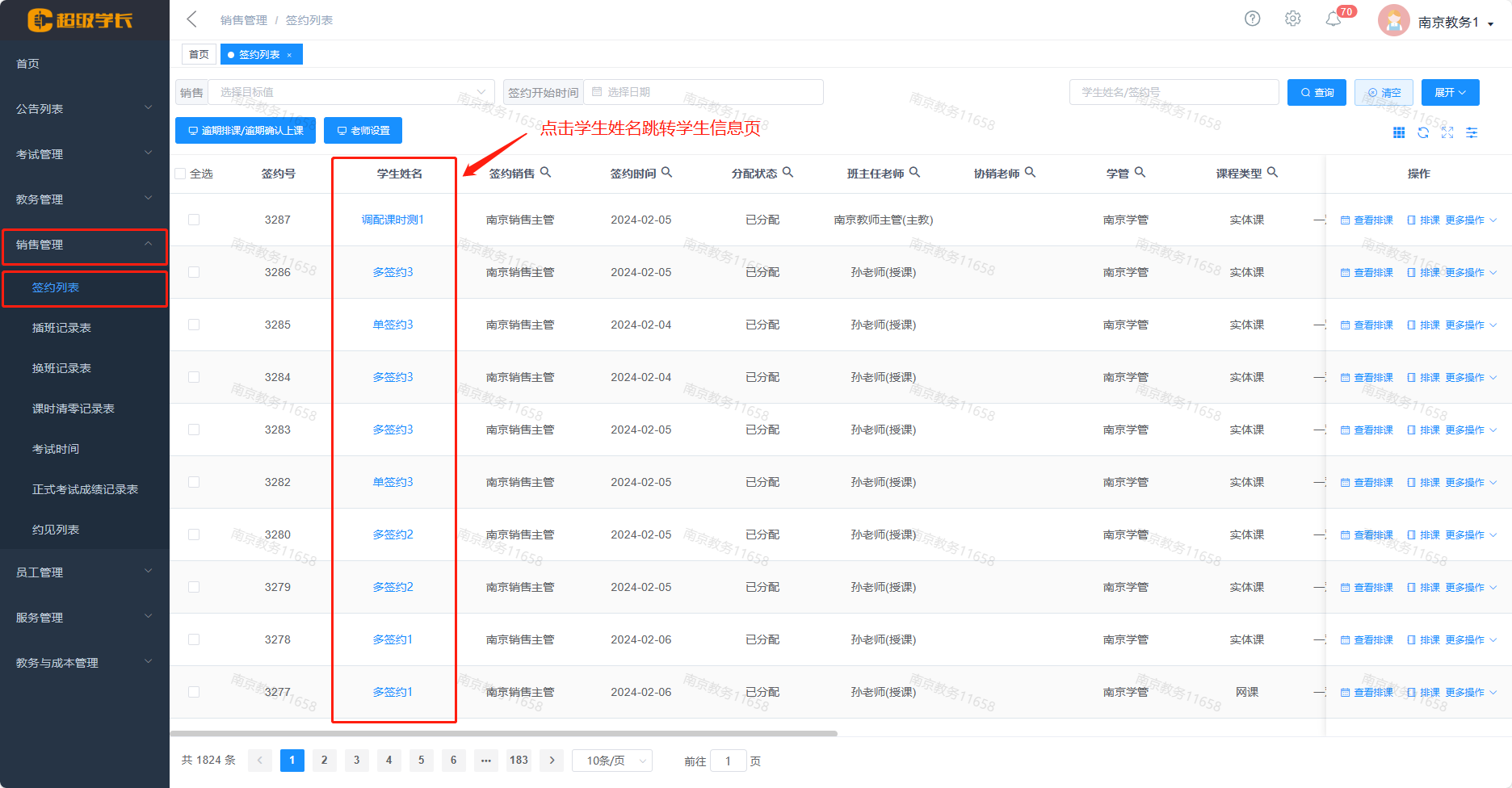Open column settings sliders icon
The image size is (1512, 788).
(1472, 132)
